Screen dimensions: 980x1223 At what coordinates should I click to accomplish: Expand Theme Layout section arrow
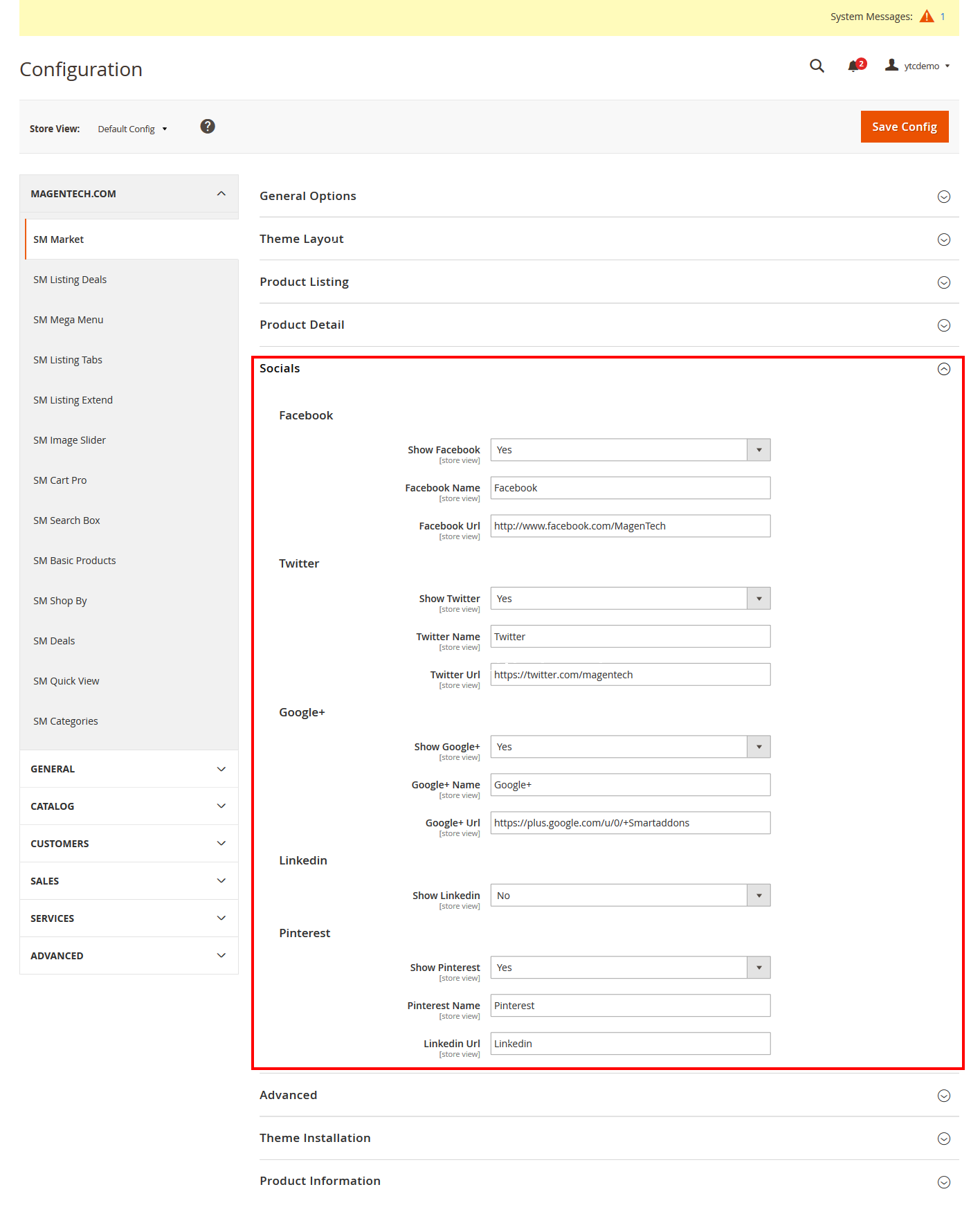tap(943, 239)
